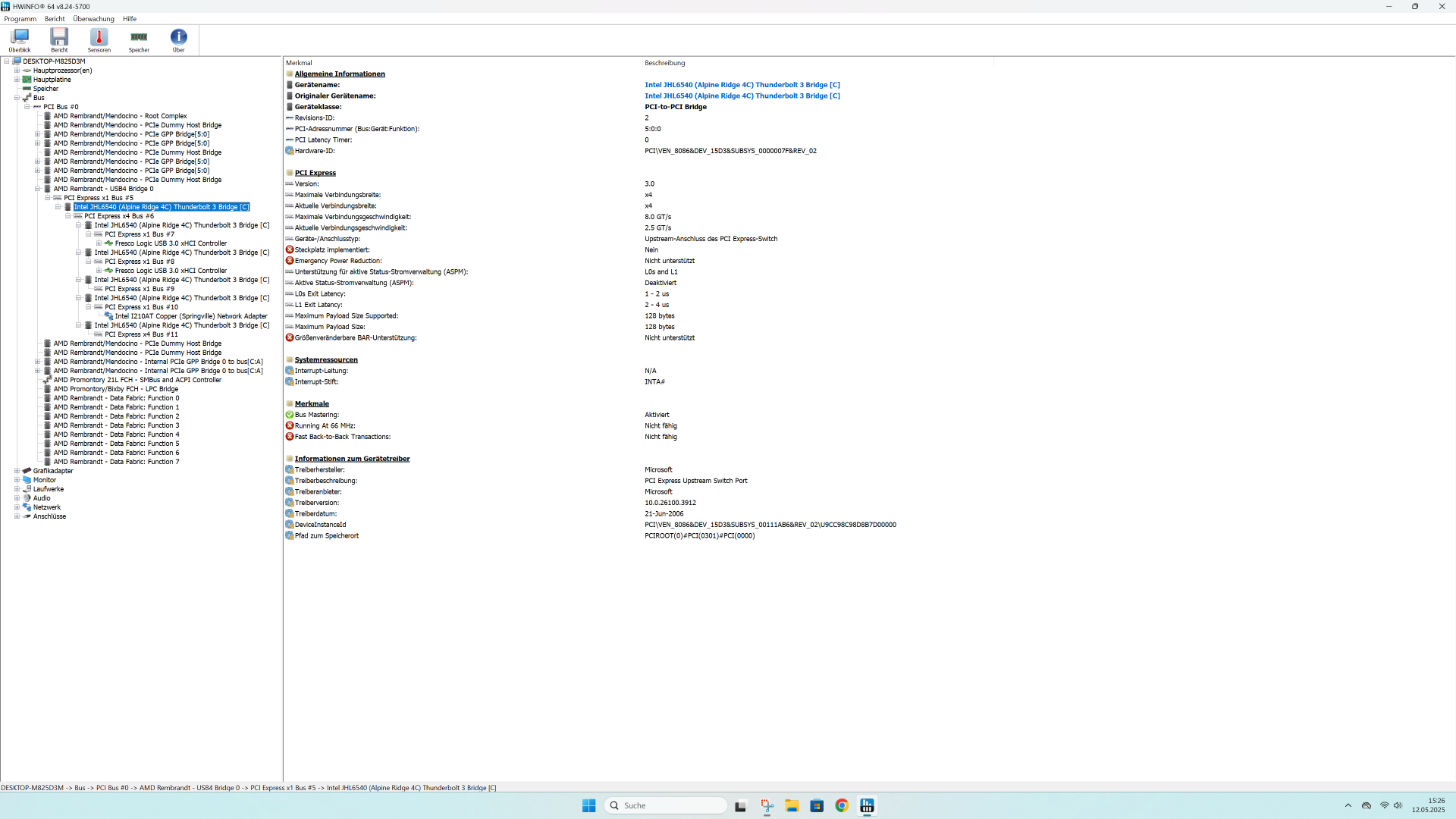Select the Audio speaker icon in tree
The image size is (1456, 819).
[x=27, y=498]
